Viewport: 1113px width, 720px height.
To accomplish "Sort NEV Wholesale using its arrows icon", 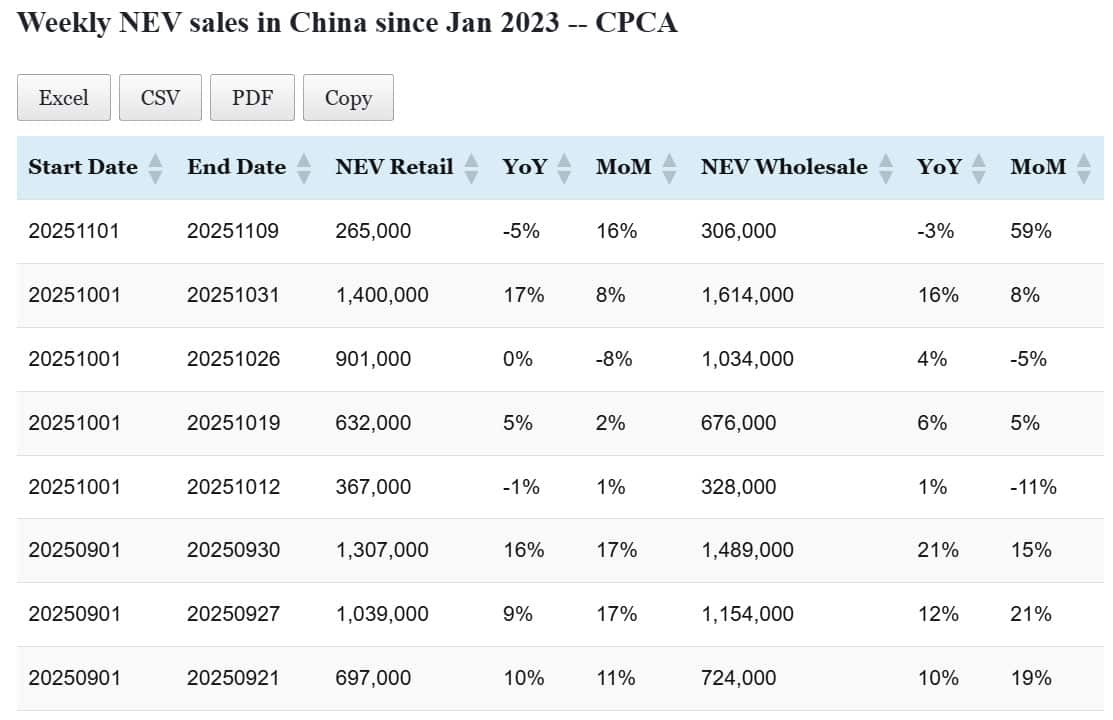I will [885, 168].
